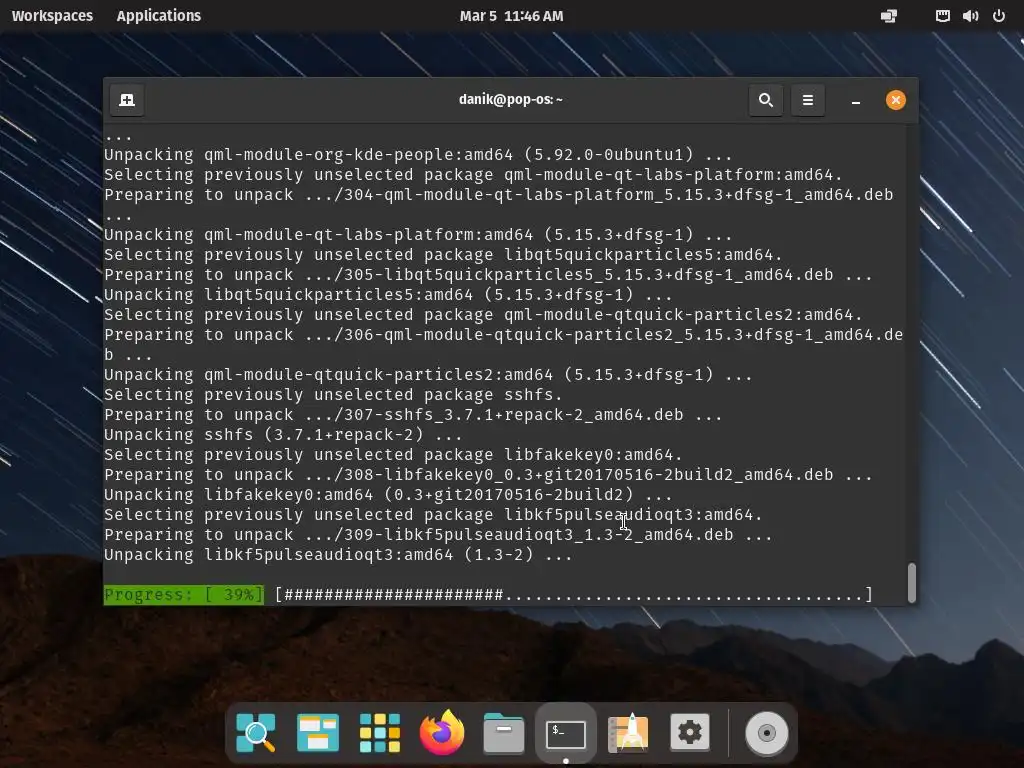The image size is (1024, 768).
Task: Open the power menu in the top bar
Action: point(999,16)
